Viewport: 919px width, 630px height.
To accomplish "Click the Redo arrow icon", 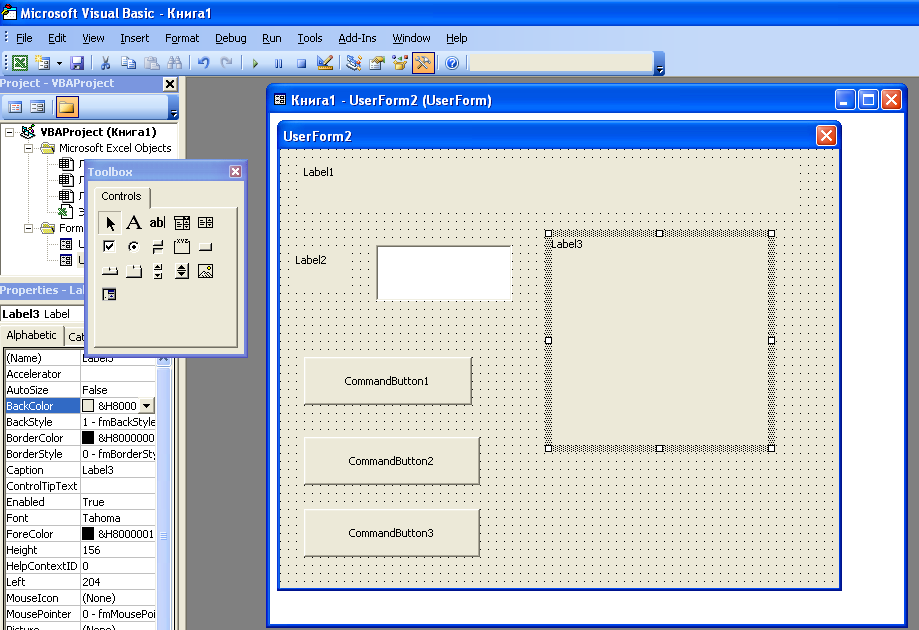I will (x=226, y=63).
